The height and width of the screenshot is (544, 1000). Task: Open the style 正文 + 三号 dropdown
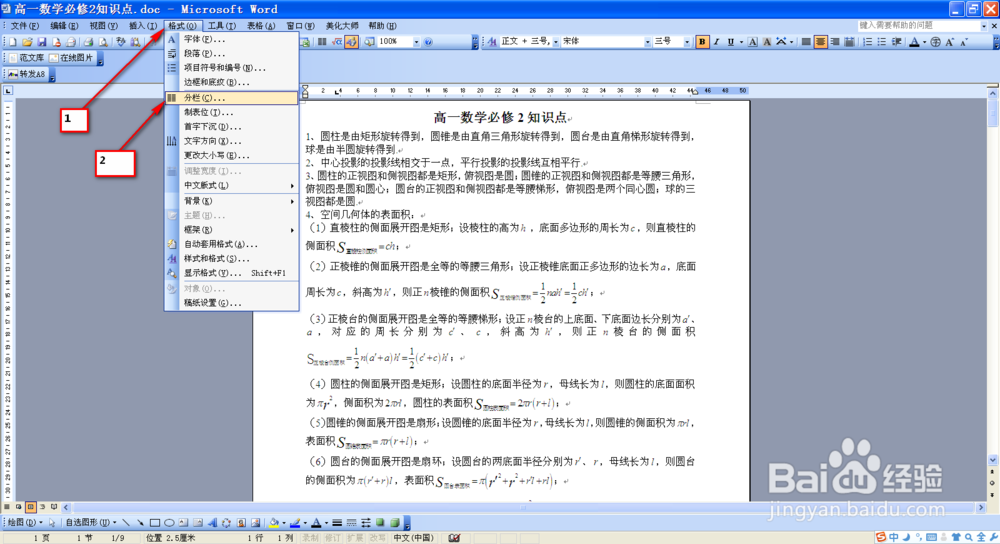tap(556, 41)
